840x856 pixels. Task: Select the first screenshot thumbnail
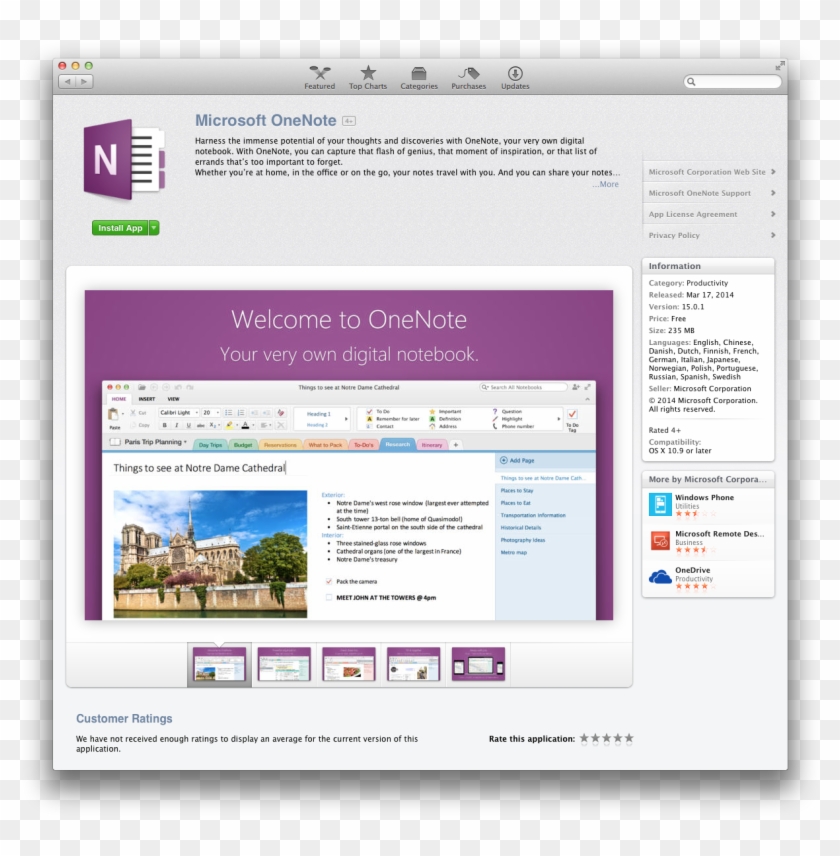(219, 664)
